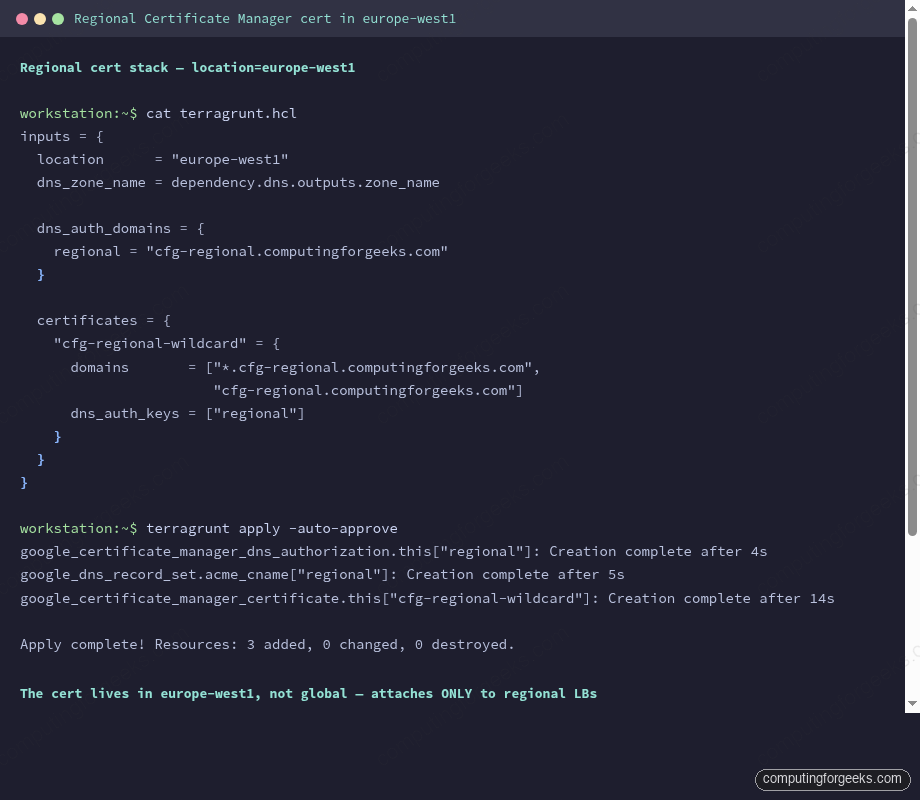
Task: Click the yellow minimize traffic light
Action: (40, 17)
